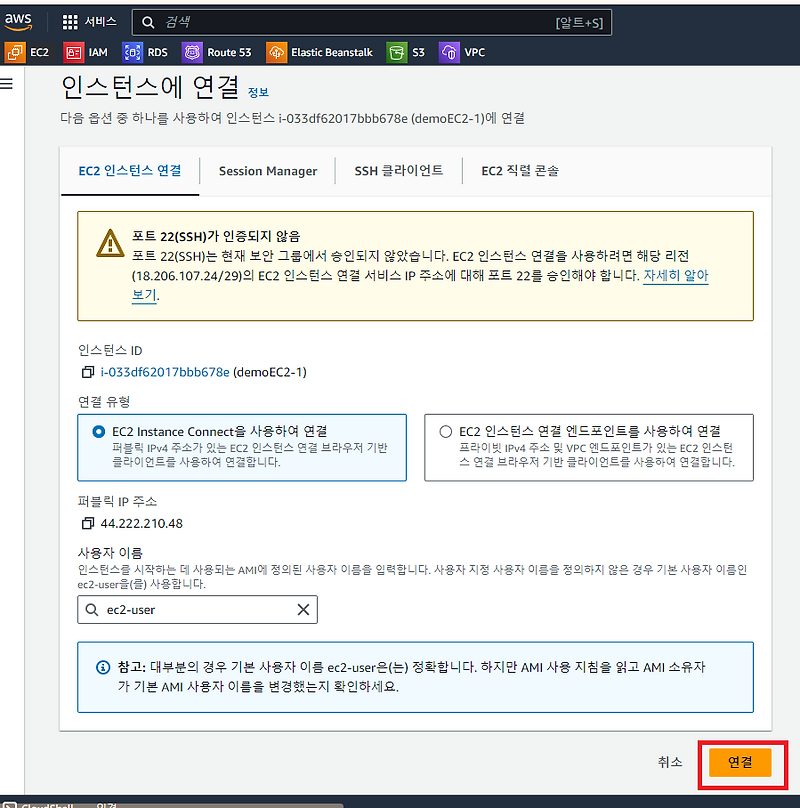Open the RDS service icon

[133, 51]
